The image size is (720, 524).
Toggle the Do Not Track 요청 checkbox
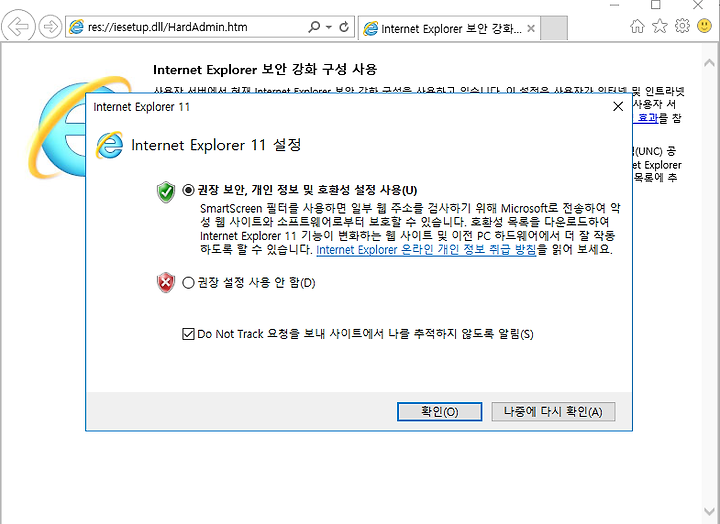188,334
